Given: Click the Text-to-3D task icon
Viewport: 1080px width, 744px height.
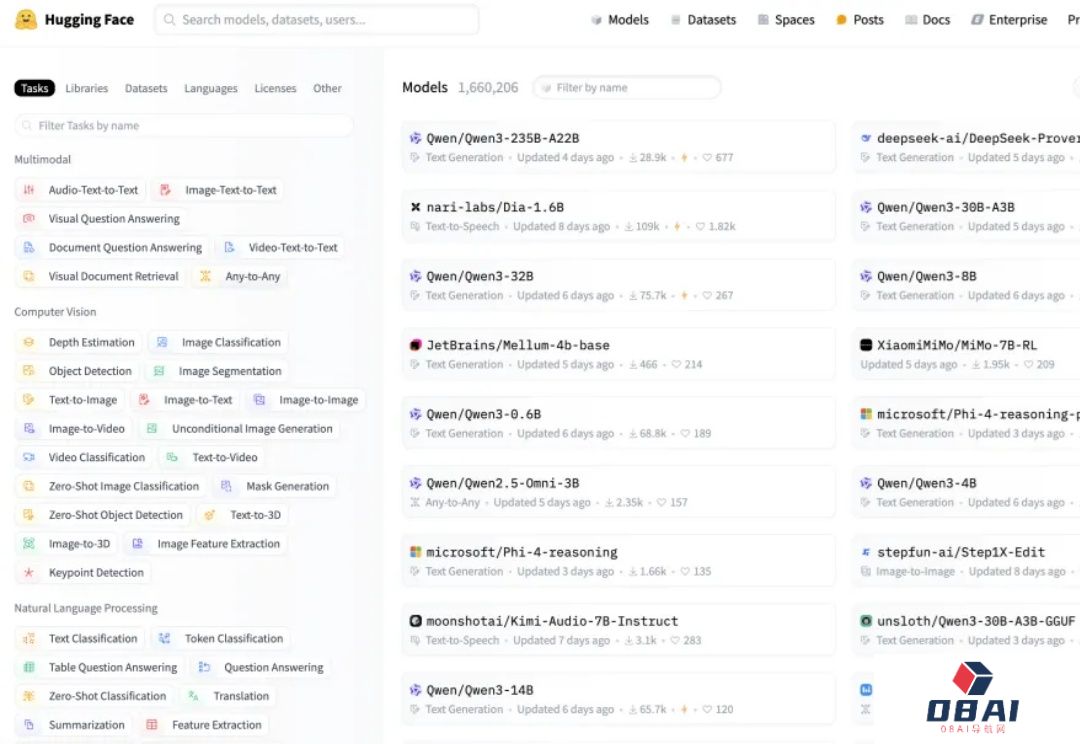Looking at the screenshot, I should pos(210,515).
